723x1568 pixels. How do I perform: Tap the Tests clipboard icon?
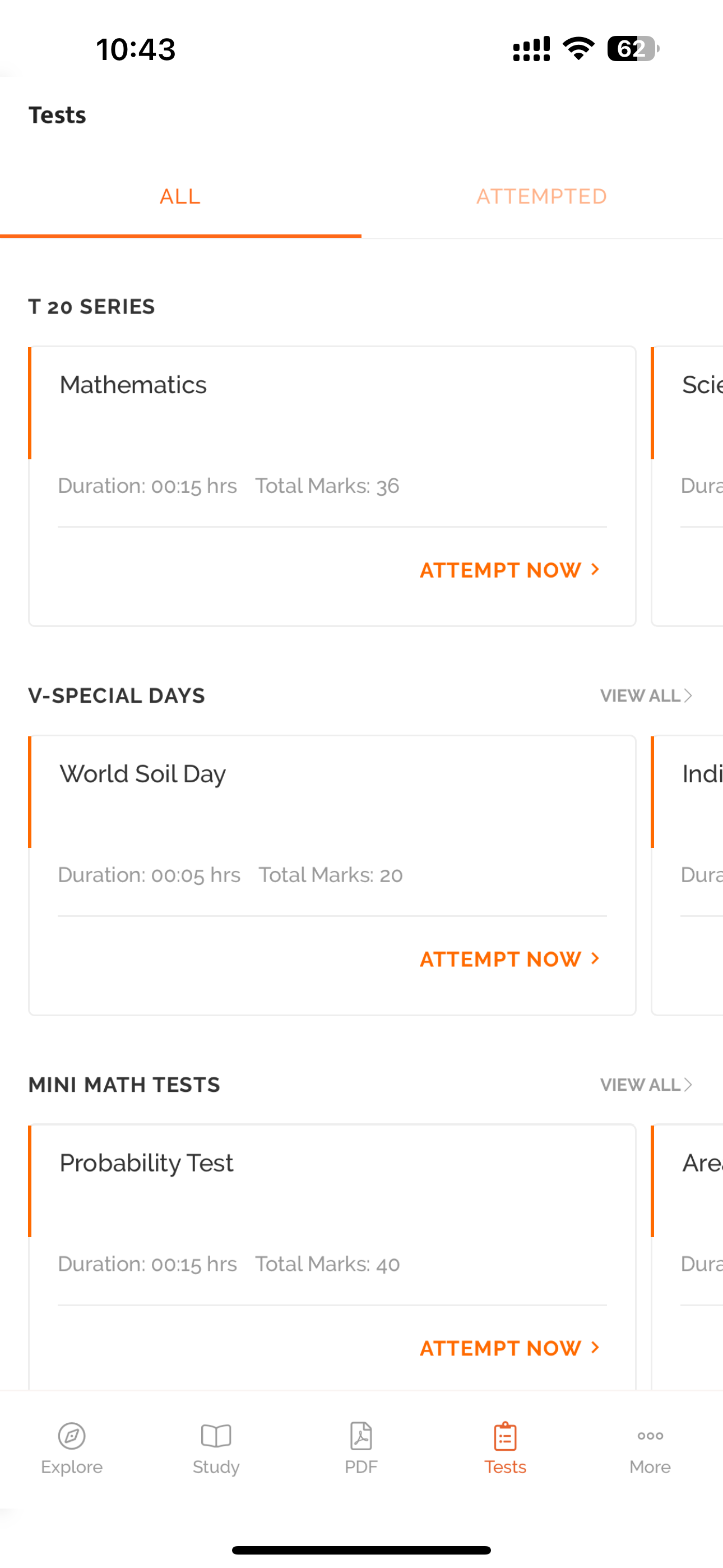505,1436
